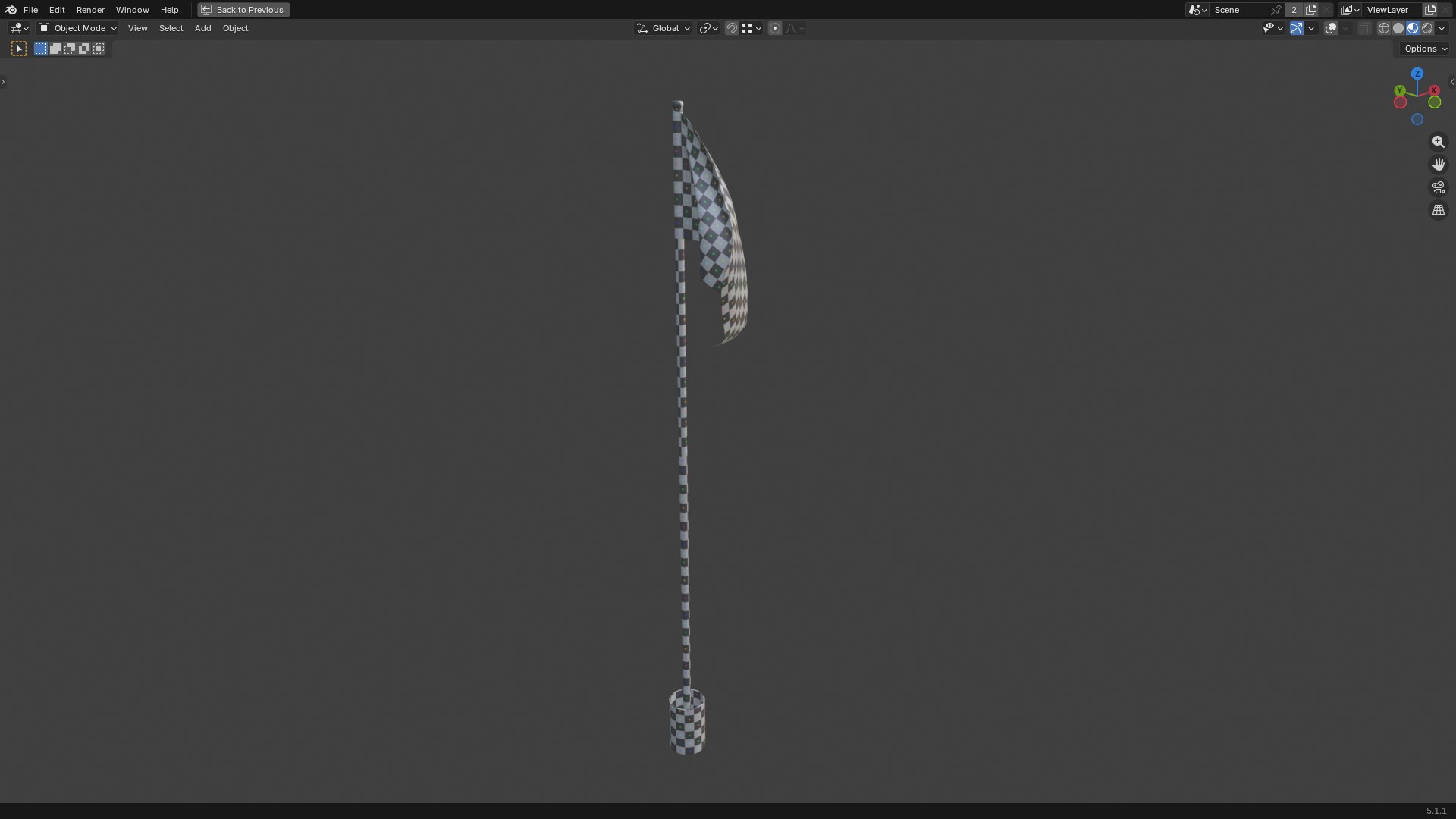This screenshot has height=819, width=1456.
Task: Switch to wireframe viewport shading
Action: [1384, 28]
